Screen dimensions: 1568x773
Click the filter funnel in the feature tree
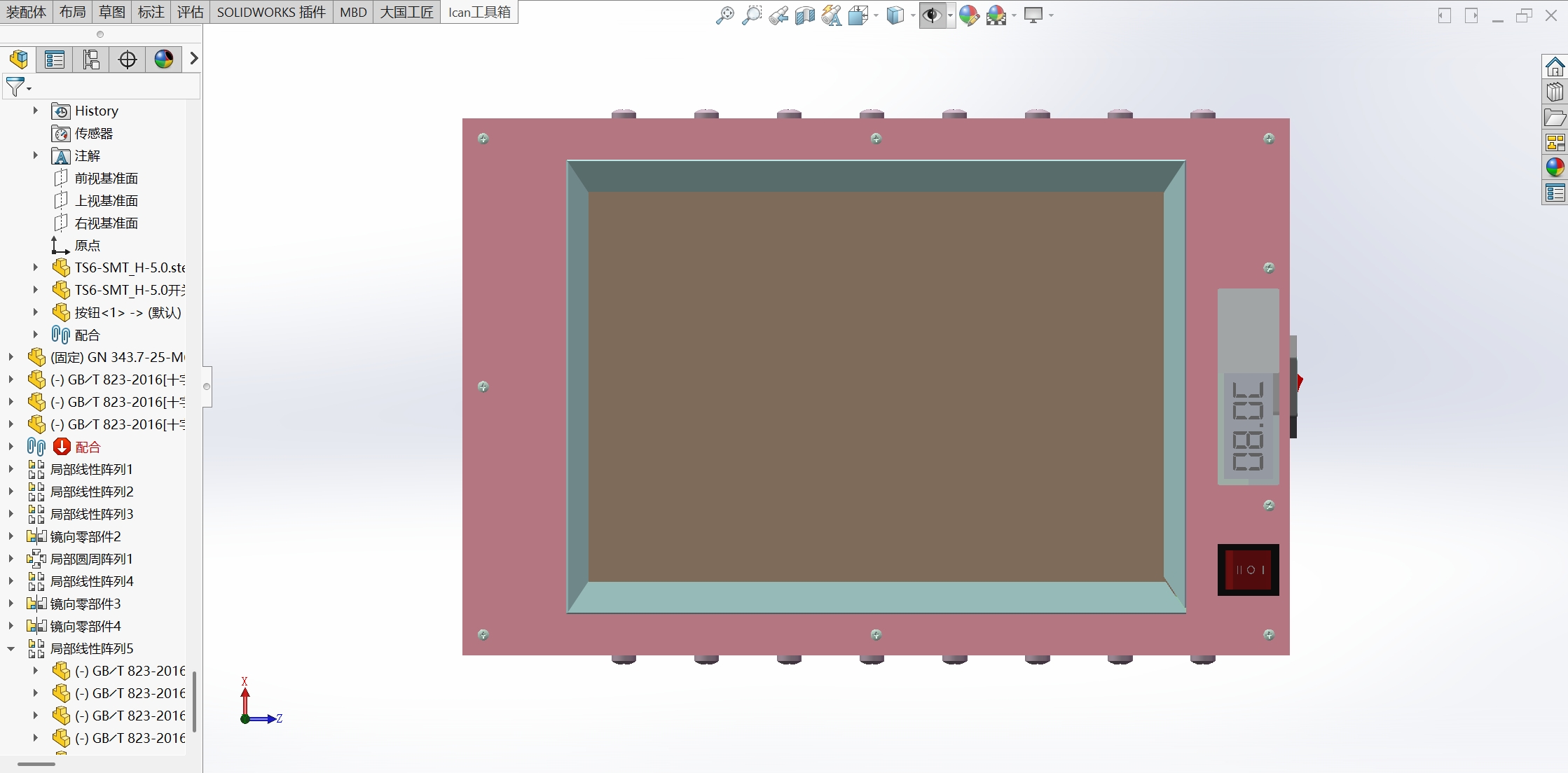pos(15,87)
